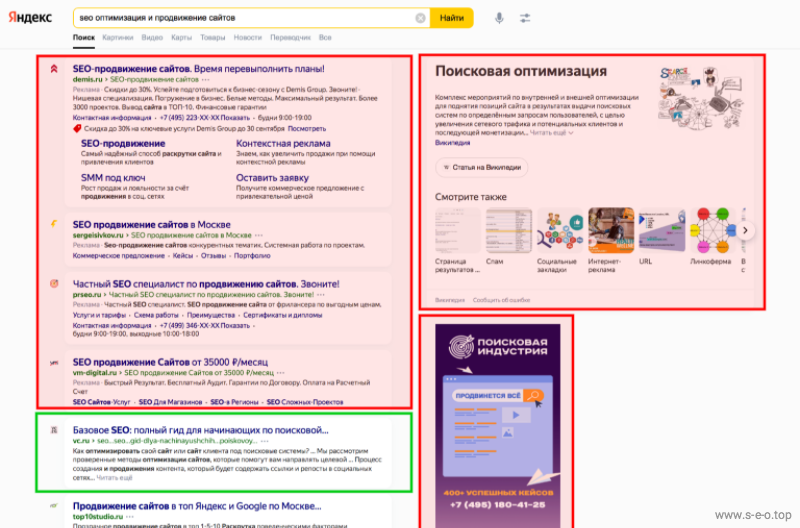Viewport: 800px width, 528px height.
Task: Click the prseo.ru favicon
Action: coord(54,284)
